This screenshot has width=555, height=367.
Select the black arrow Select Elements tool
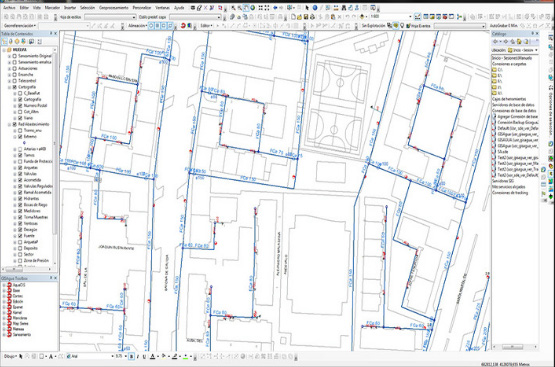point(307,7)
